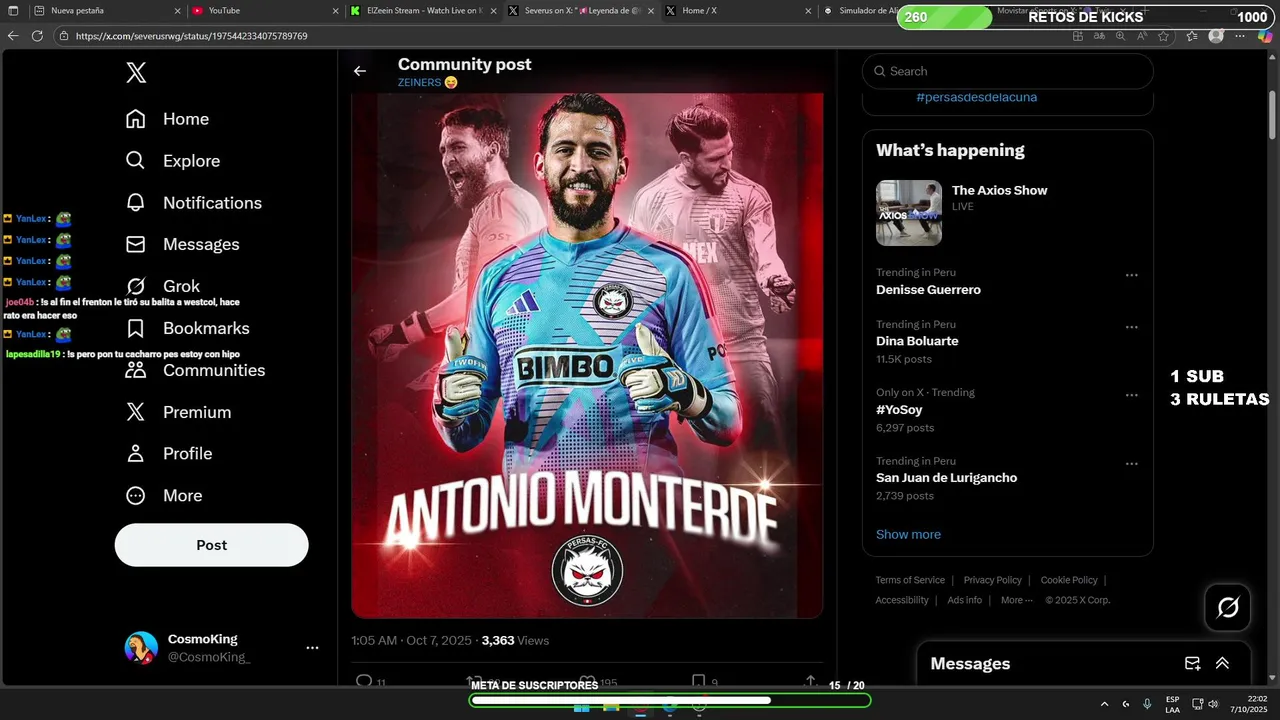The height and width of the screenshot is (720, 1280).
Task: Open Terms of Service link
Action: 910,580
